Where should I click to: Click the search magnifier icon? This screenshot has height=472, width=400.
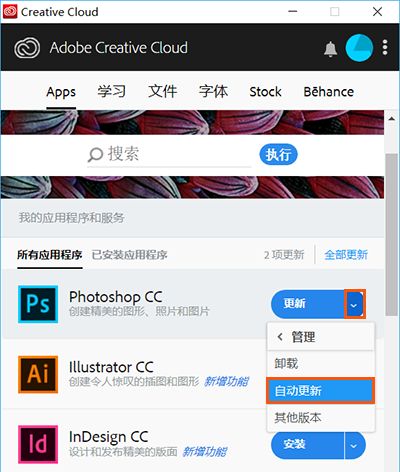point(95,155)
